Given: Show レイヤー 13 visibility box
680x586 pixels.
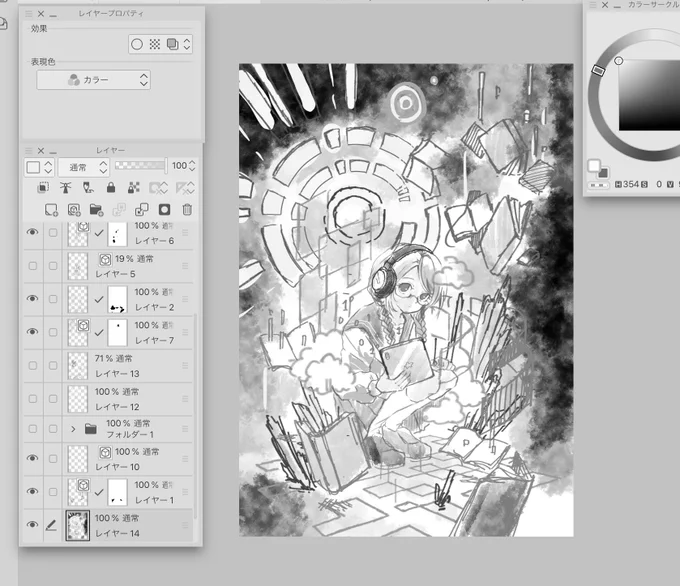Looking at the screenshot, I should 33,366.
